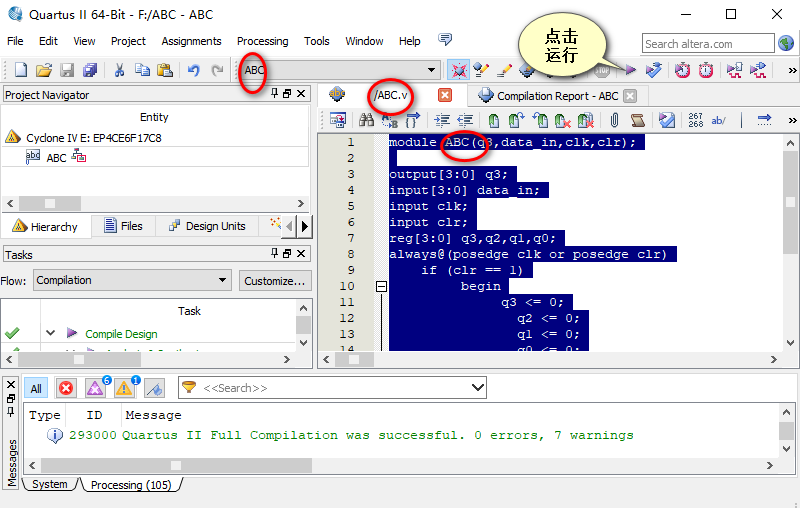Increase indent using the editor toolbar icon
The image size is (800, 508).
point(442,120)
